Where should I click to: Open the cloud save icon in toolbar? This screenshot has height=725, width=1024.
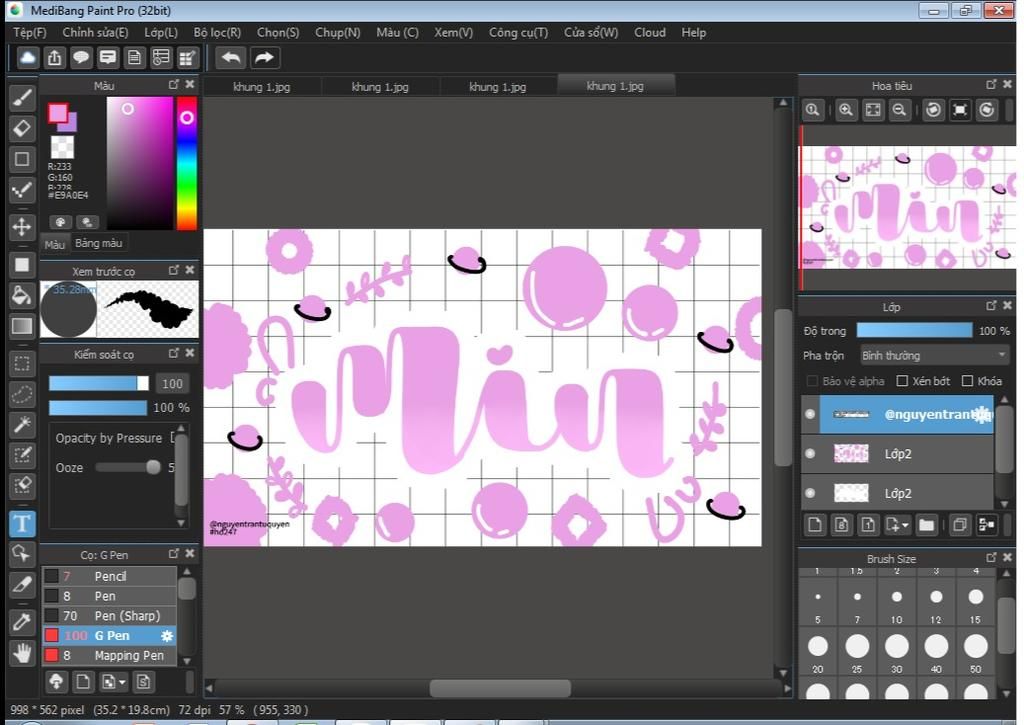pos(27,58)
